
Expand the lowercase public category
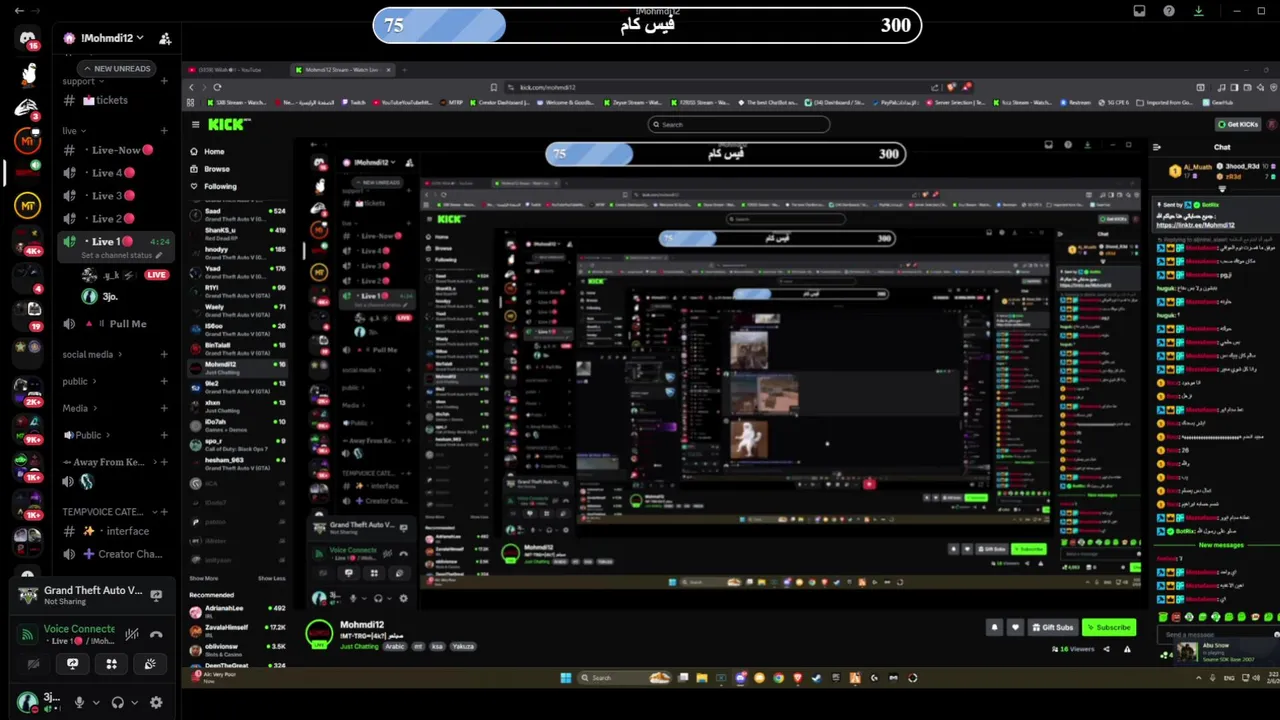[x=79, y=381]
